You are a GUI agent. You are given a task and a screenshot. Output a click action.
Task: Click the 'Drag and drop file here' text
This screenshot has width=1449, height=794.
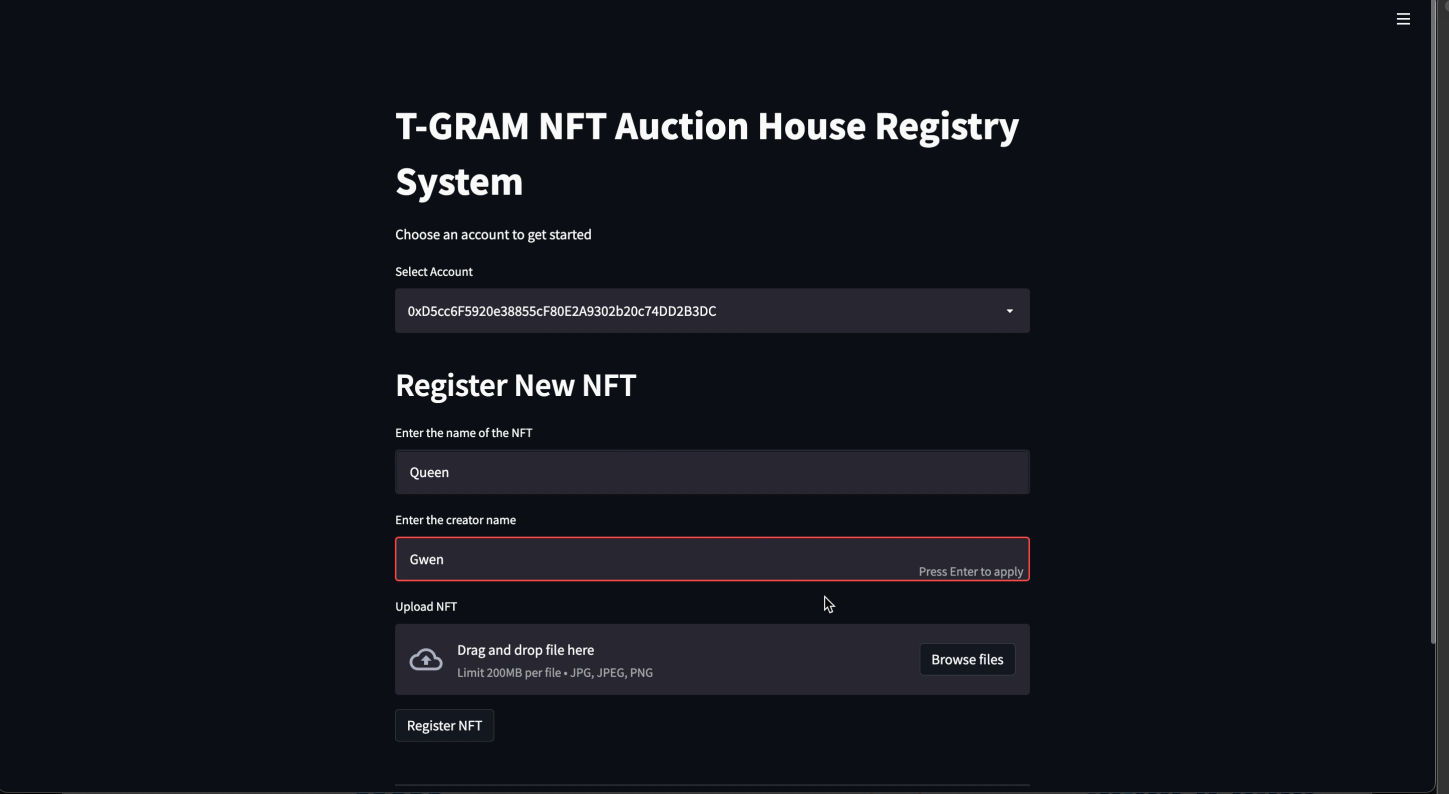pyautogui.click(x=525, y=650)
